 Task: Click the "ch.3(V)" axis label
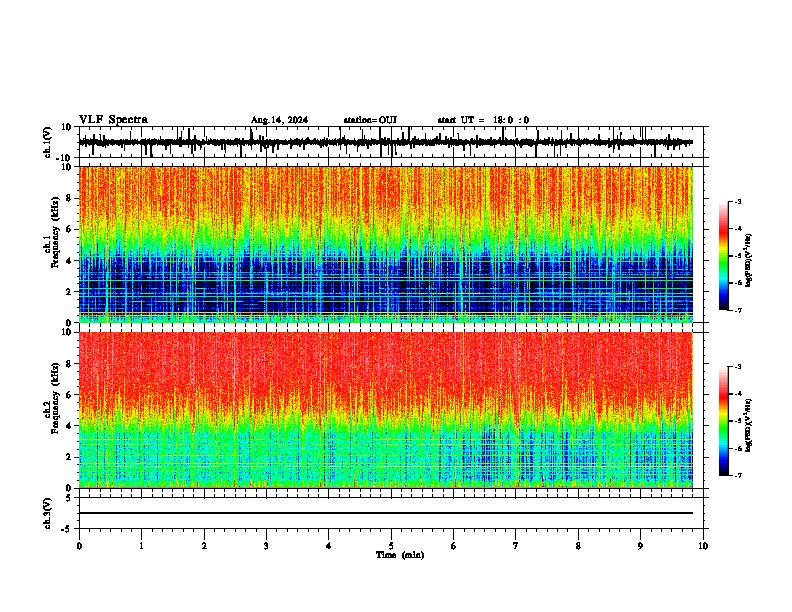[x=48, y=514]
